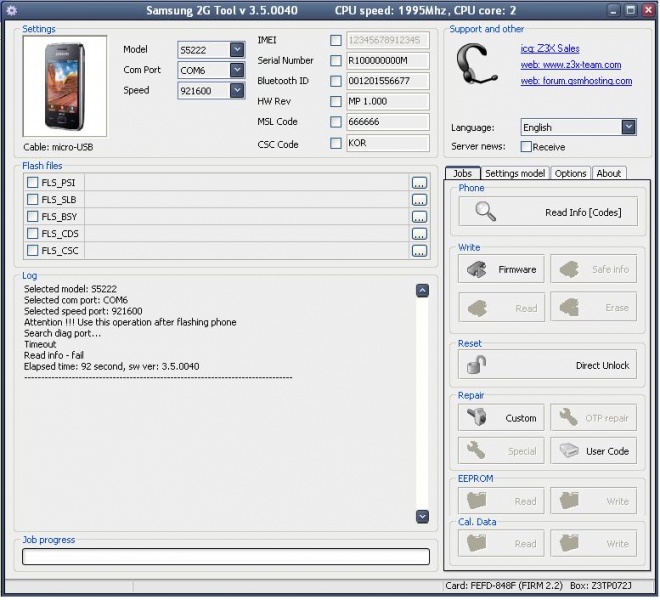Maximize the Samsung 2G Tool window
This screenshot has height=600, width=660.
pos(631,10)
